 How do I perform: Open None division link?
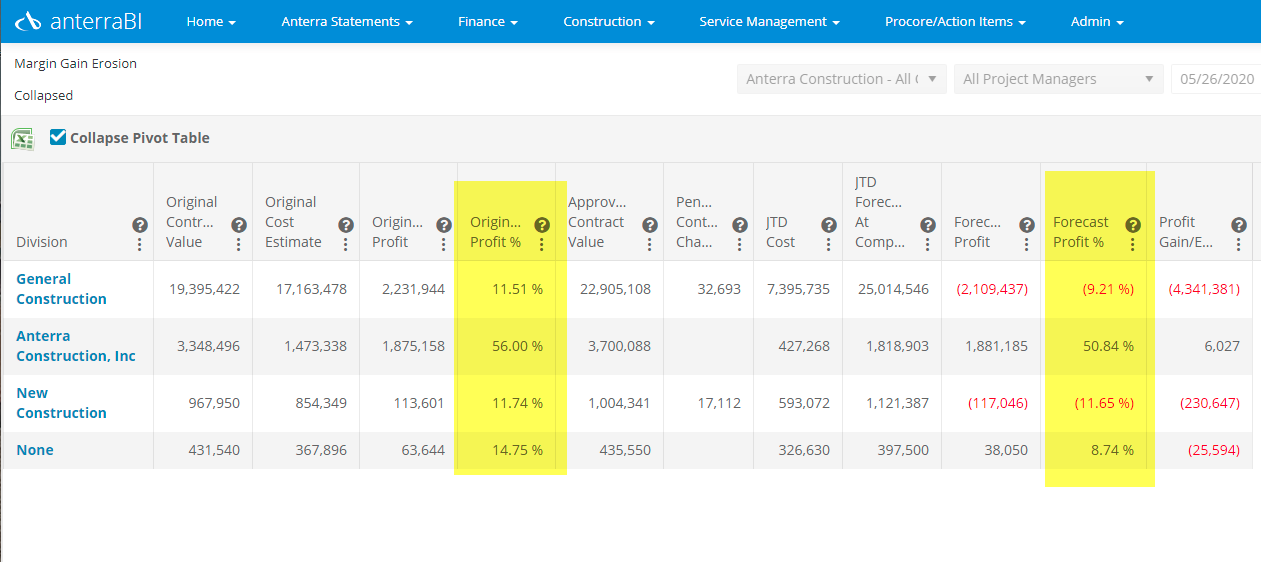coord(35,450)
